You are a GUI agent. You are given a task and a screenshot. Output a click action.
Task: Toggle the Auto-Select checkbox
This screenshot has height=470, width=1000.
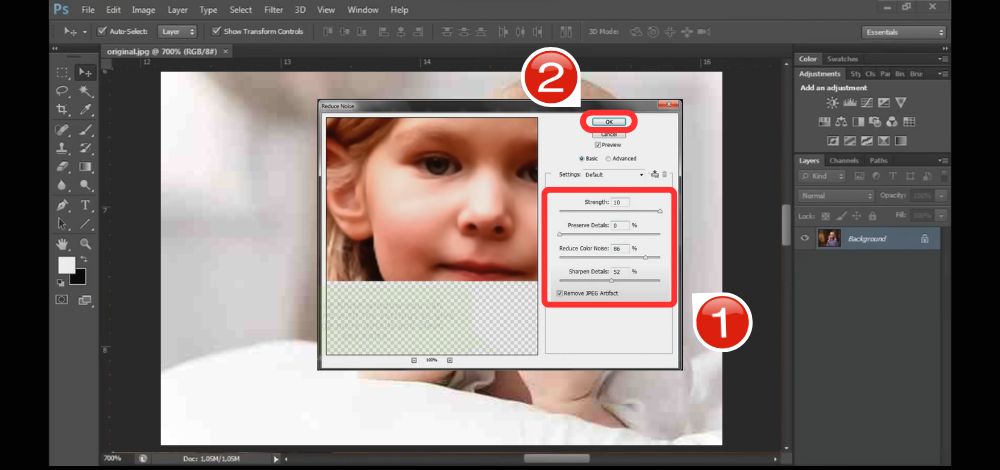[101, 31]
